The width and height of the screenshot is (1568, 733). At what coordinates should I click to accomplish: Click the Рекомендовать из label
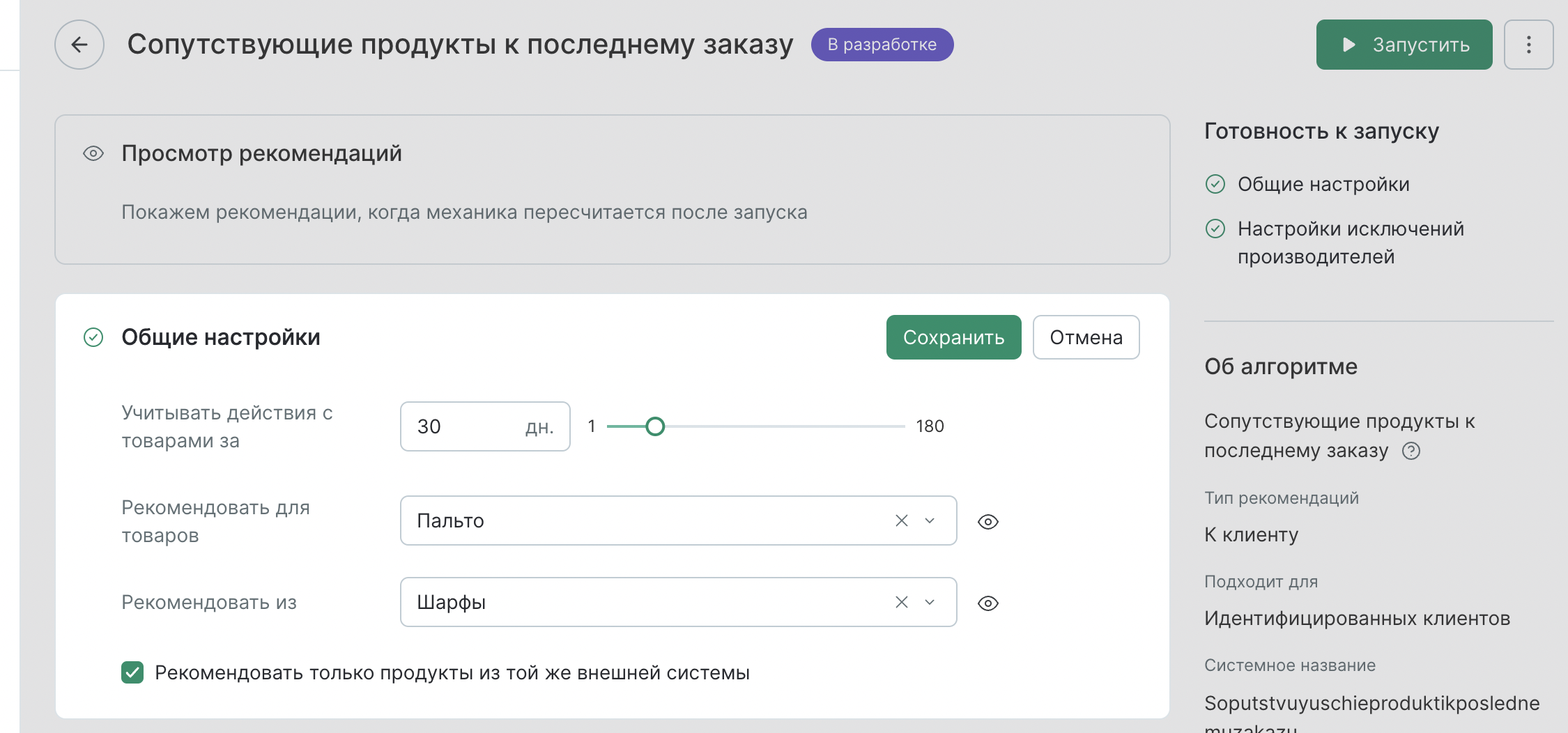209,602
